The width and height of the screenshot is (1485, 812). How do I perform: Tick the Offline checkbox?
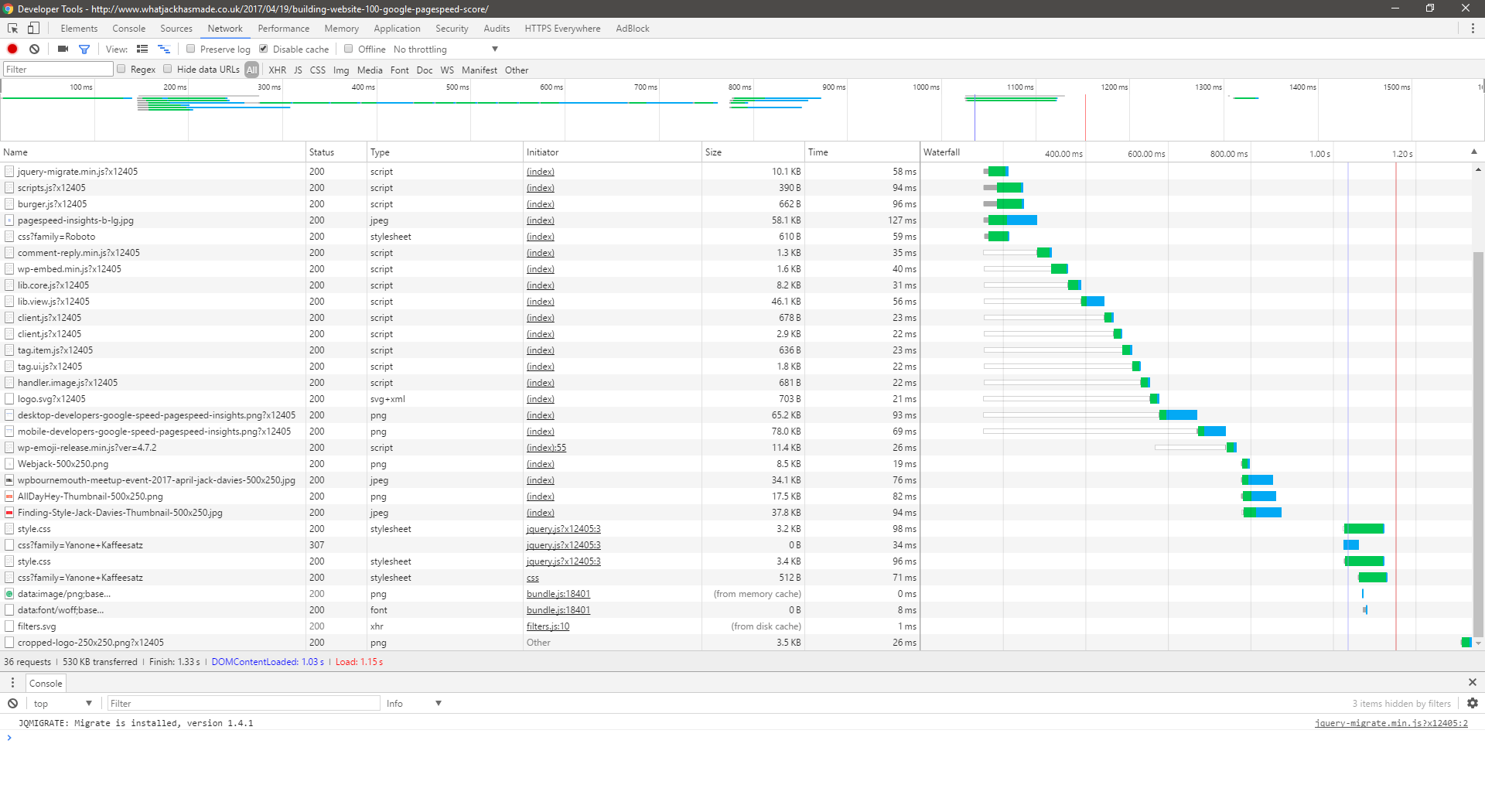348,49
